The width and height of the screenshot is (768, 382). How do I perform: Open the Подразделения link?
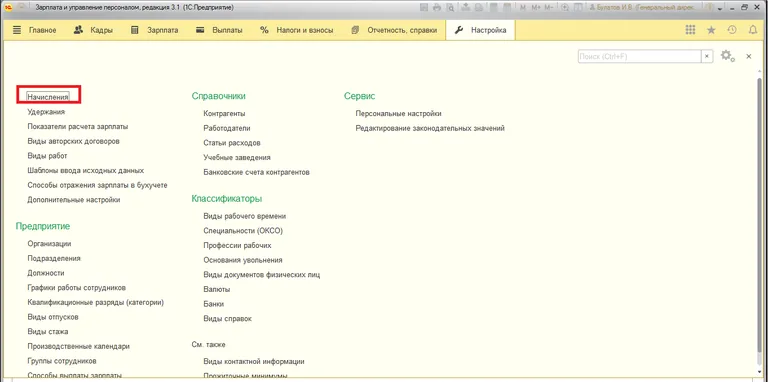click(54, 258)
